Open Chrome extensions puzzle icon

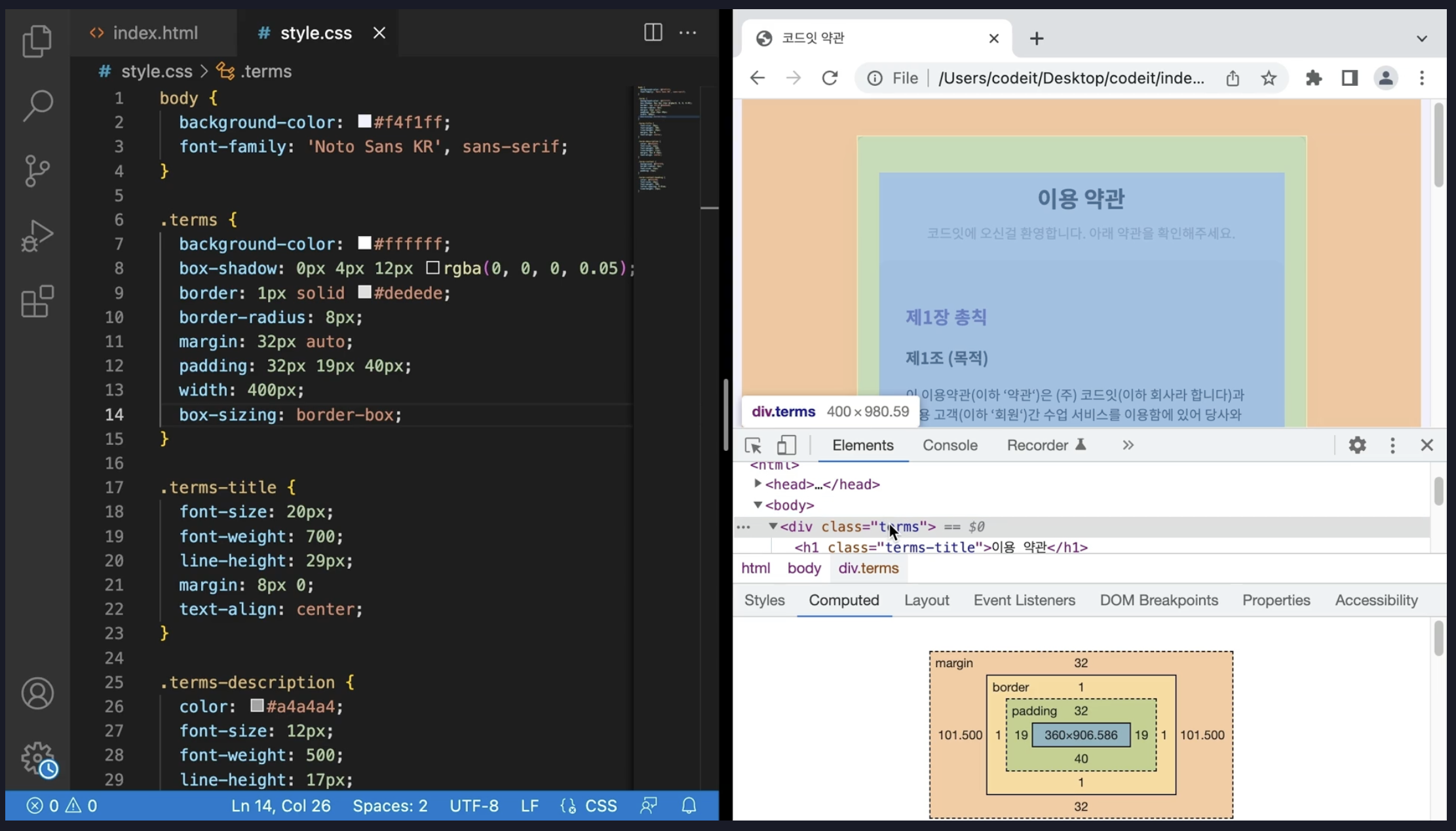(x=1313, y=78)
